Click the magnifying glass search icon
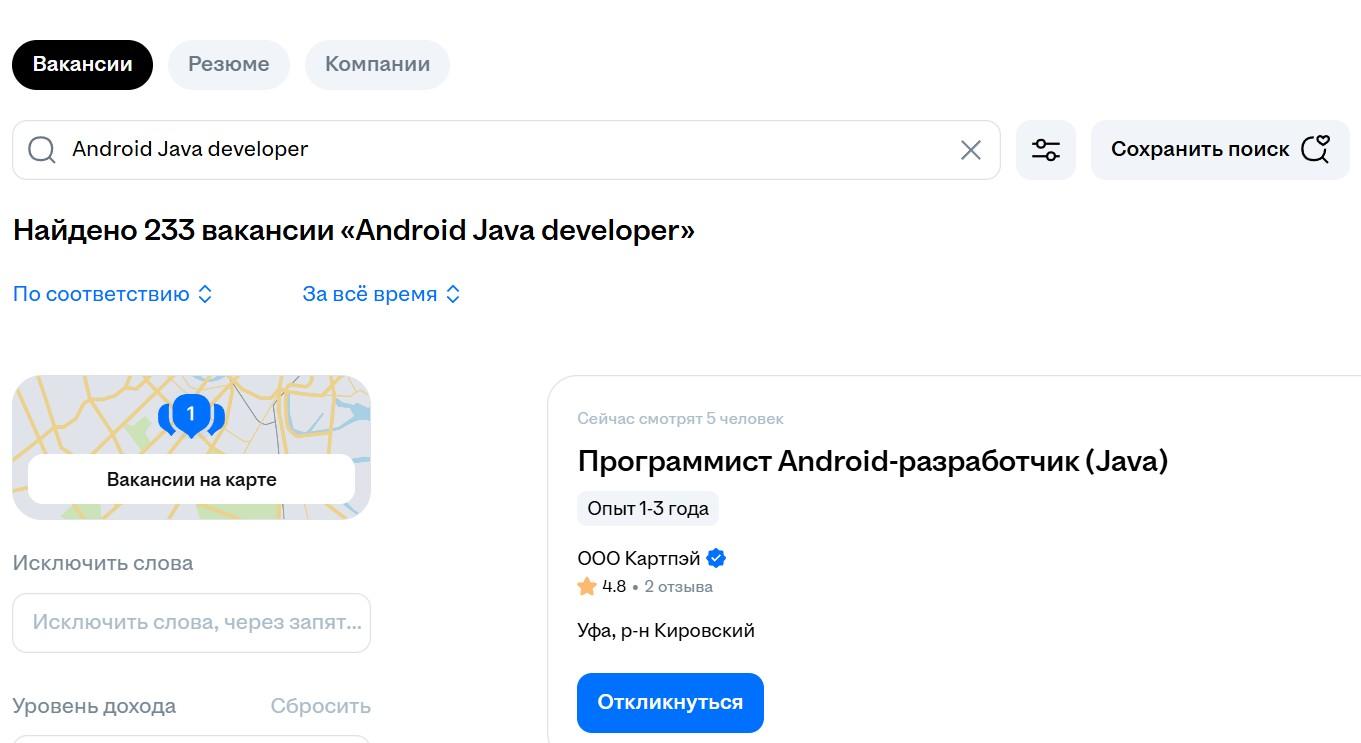Image resolution: width=1361 pixels, height=743 pixels. (41, 149)
